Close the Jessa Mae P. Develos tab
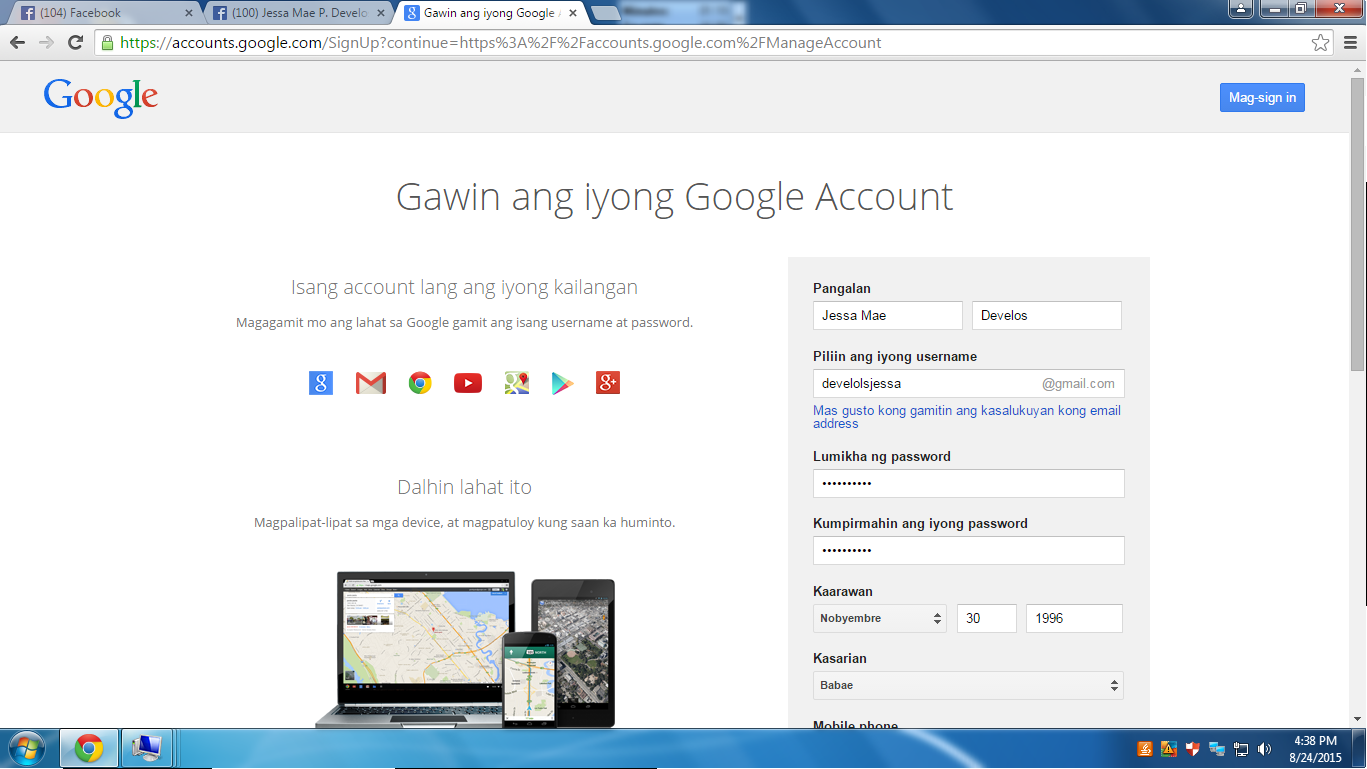The image size is (1367, 769). click(381, 13)
